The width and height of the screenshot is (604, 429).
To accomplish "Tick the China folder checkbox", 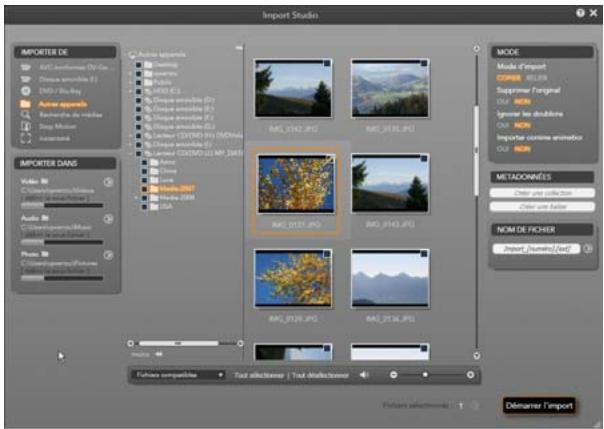I will pyautogui.click(x=145, y=171).
